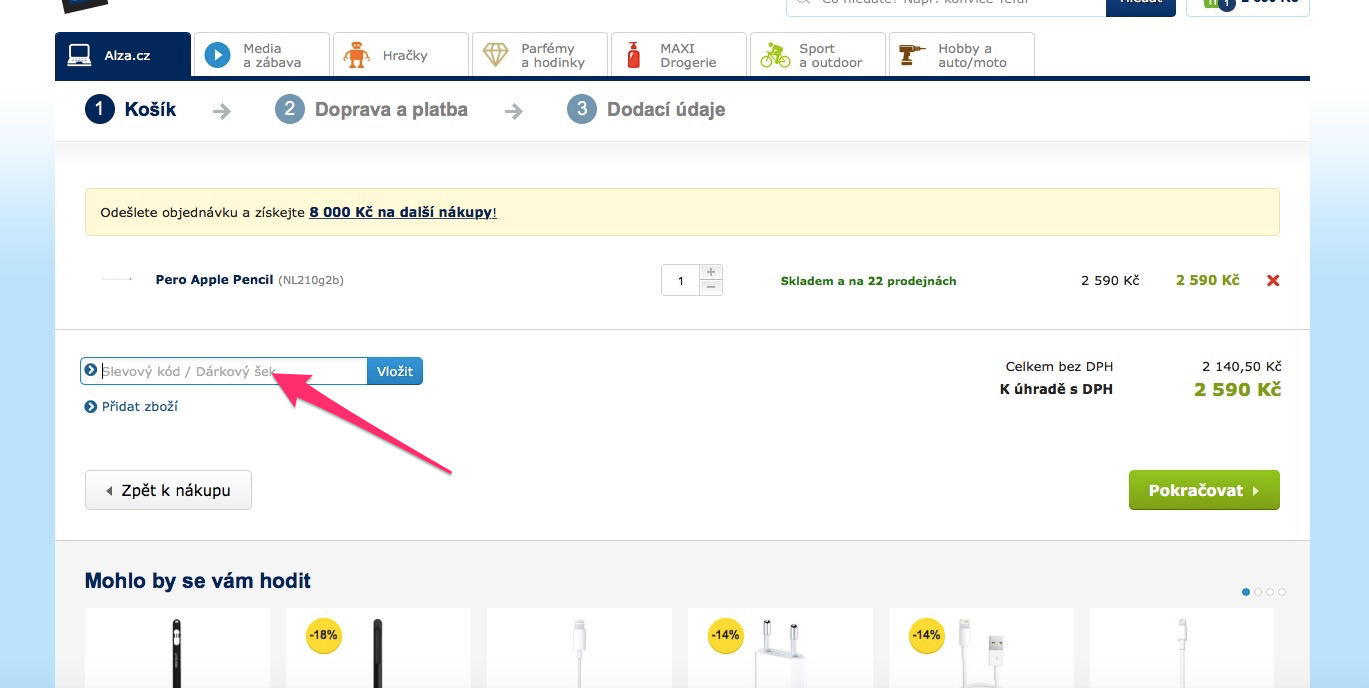Open the first black pencil cap thumbnail
The image size is (1369, 688).
[x=177, y=648]
